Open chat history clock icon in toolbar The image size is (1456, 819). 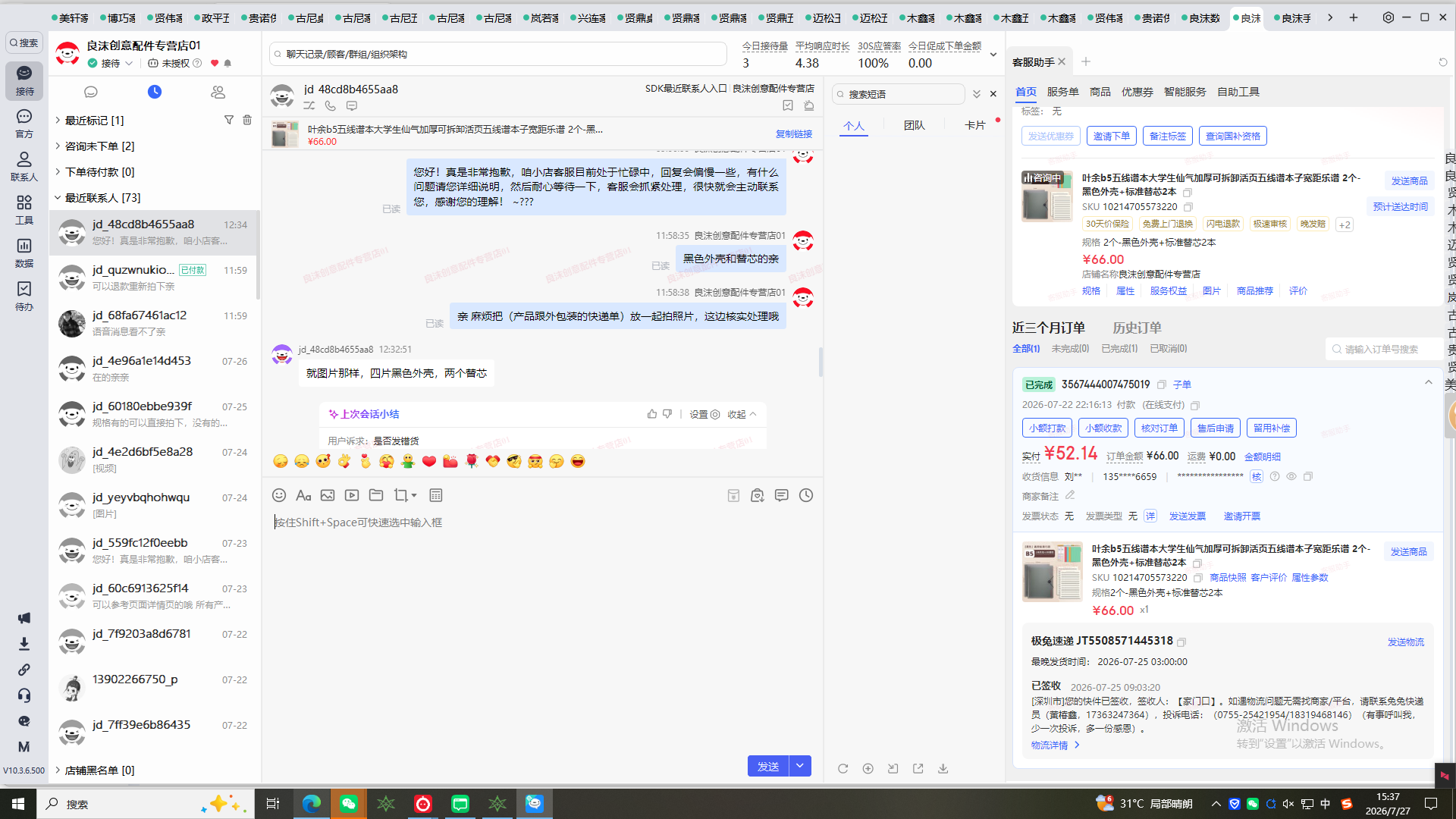[x=806, y=495]
